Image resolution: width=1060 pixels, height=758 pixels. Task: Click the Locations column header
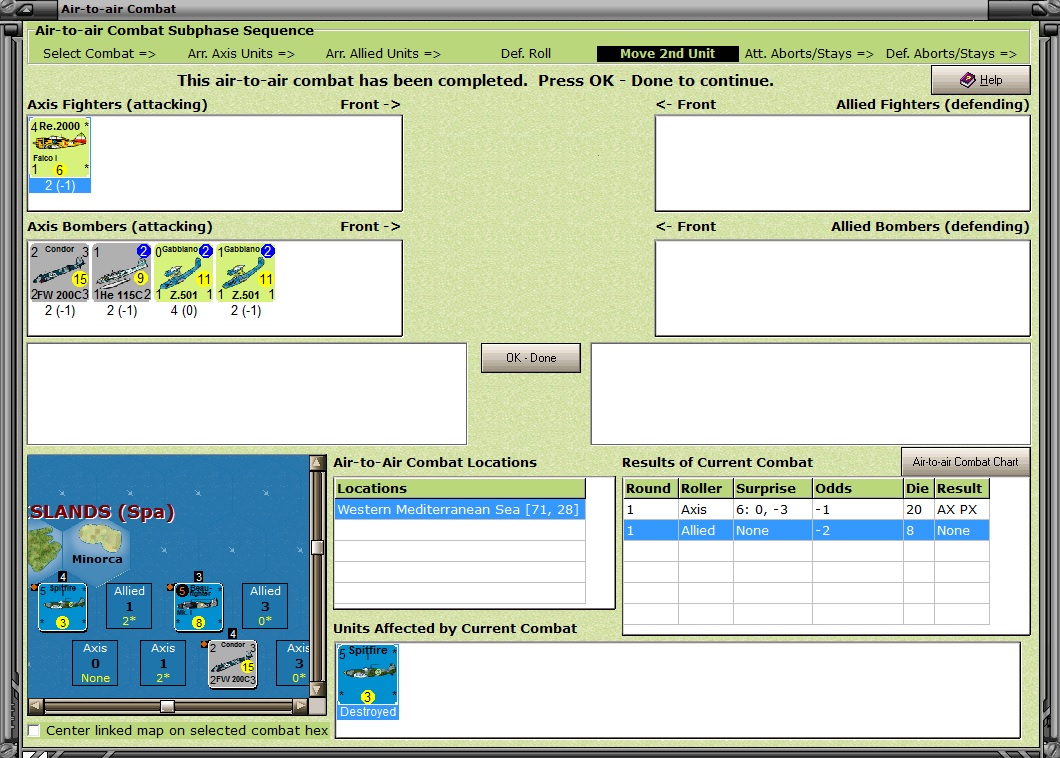tap(460, 488)
